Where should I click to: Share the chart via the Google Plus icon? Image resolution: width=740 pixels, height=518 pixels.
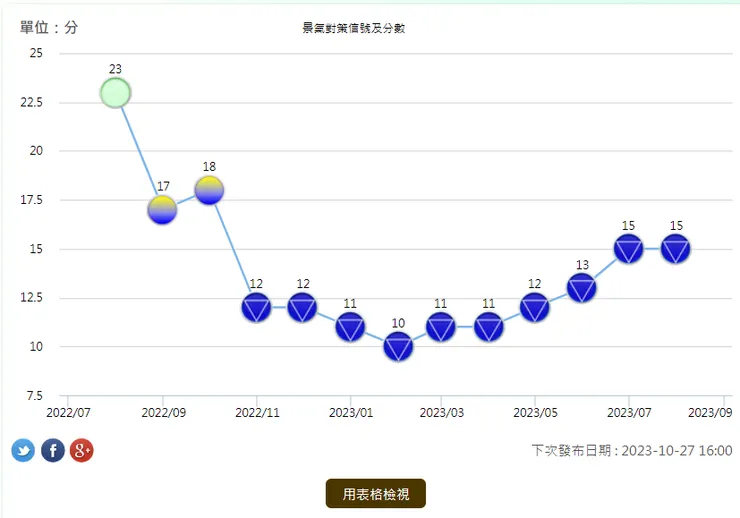82,450
